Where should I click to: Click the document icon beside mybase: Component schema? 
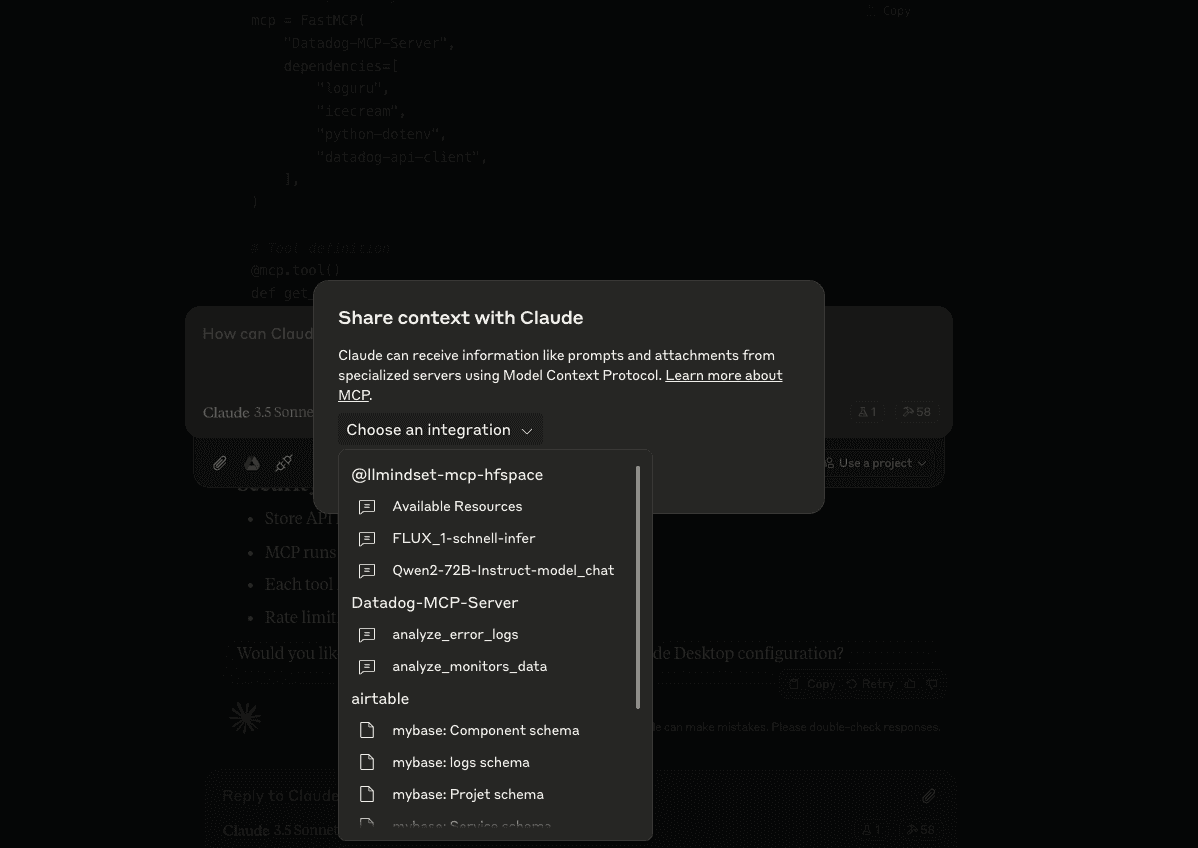coord(367,730)
